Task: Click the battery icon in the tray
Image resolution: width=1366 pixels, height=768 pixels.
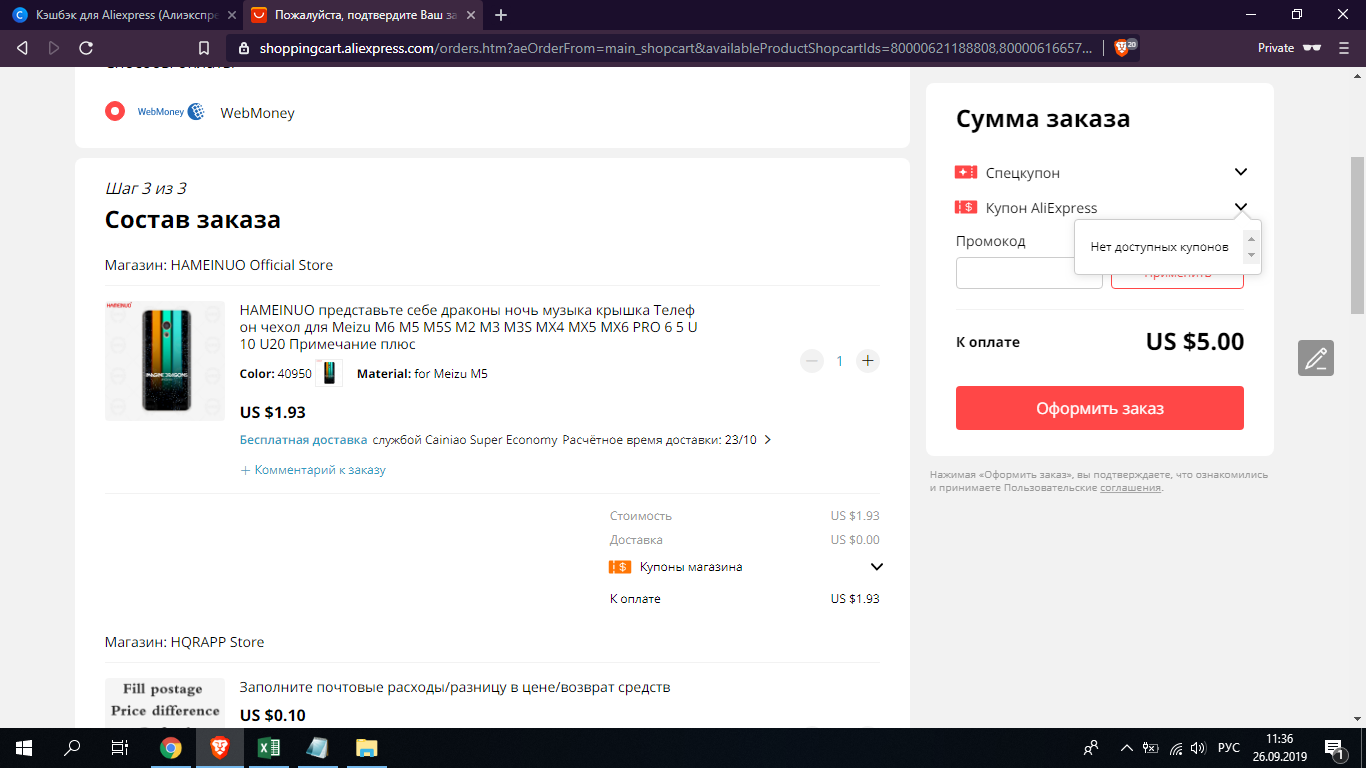Action: coord(1151,748)
